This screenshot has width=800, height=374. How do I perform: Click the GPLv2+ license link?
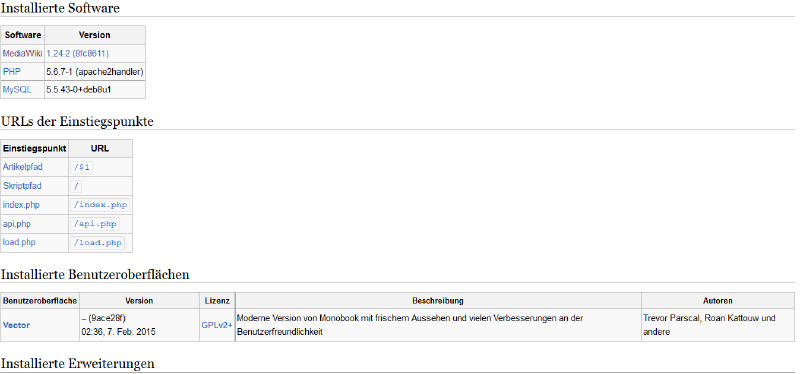(217, 325)
